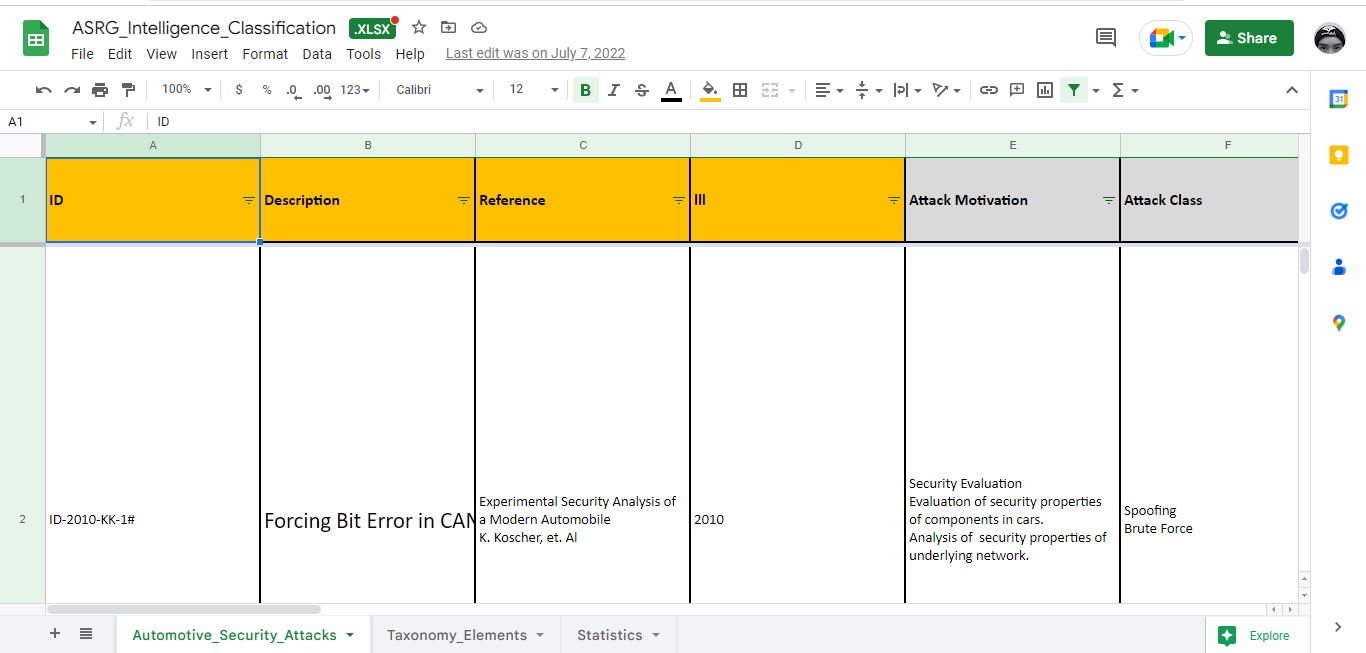Open the borders menu

point(740,90)
